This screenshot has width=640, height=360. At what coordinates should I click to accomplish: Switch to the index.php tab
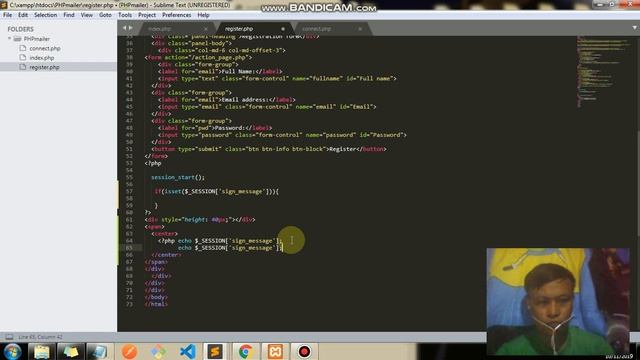click(x=160, y=29)
